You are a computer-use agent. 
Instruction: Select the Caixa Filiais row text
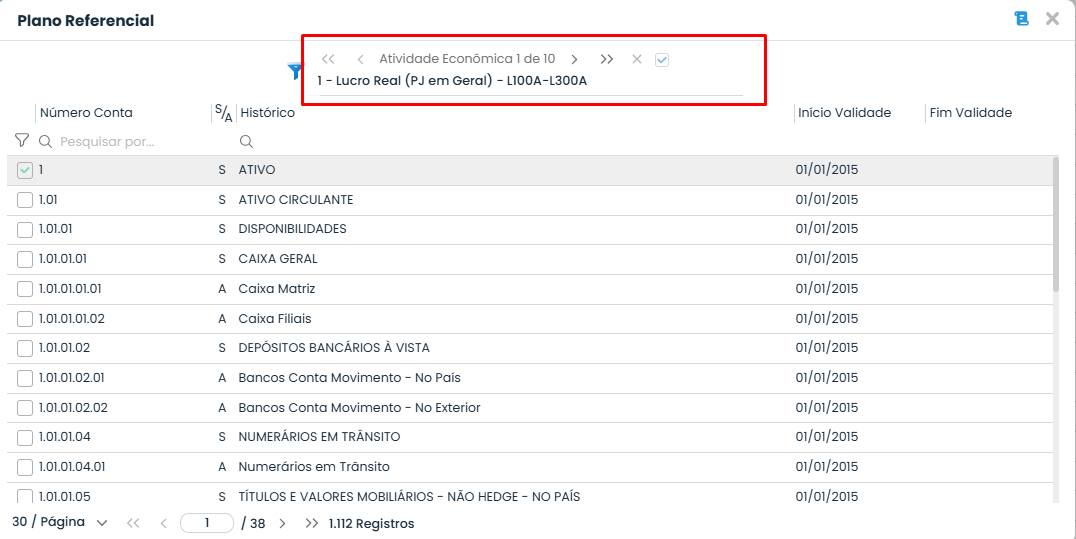point(274,319)
